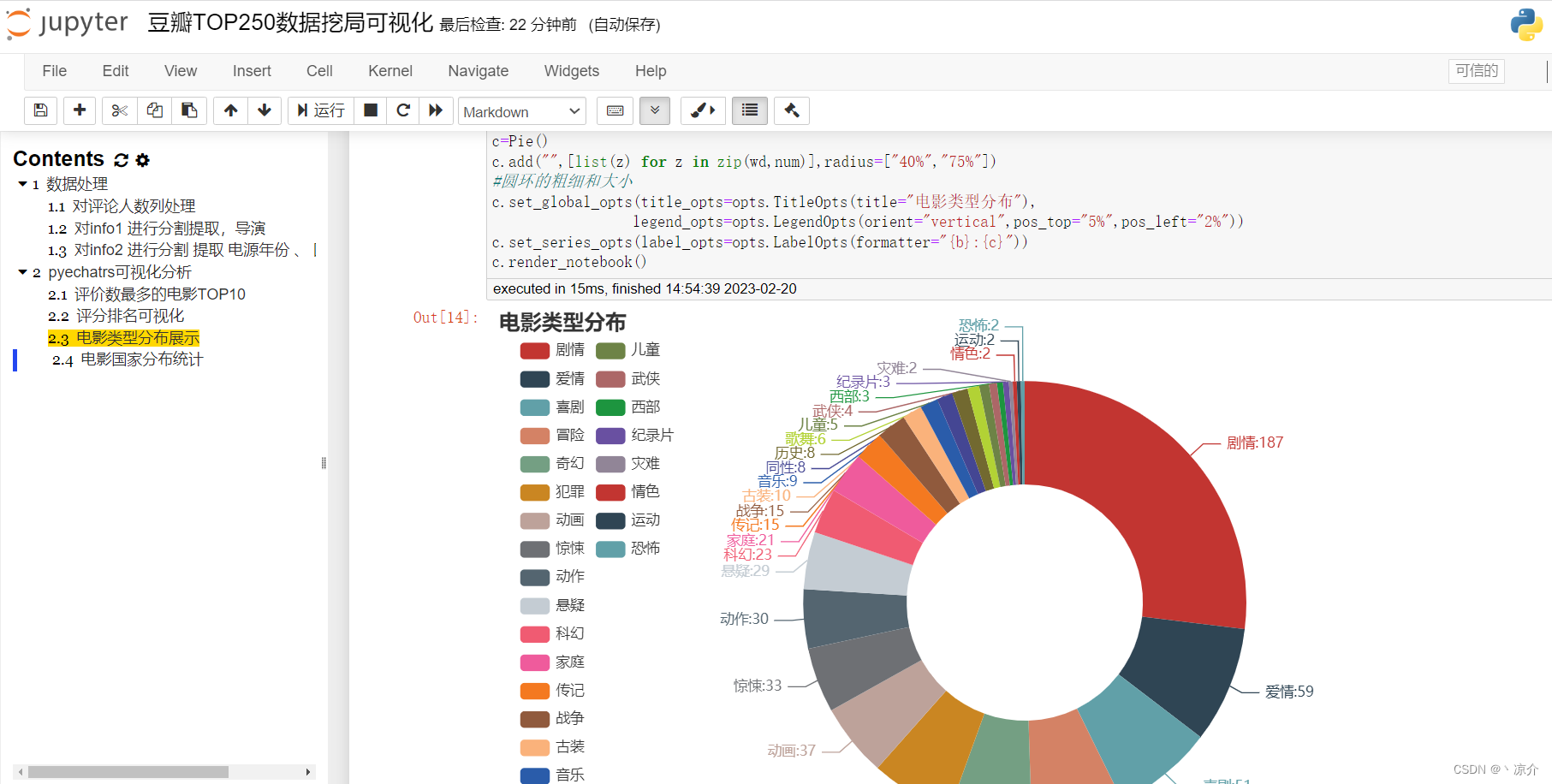
Task: Open the Kernel menu
Action: (x=390, y=71)
